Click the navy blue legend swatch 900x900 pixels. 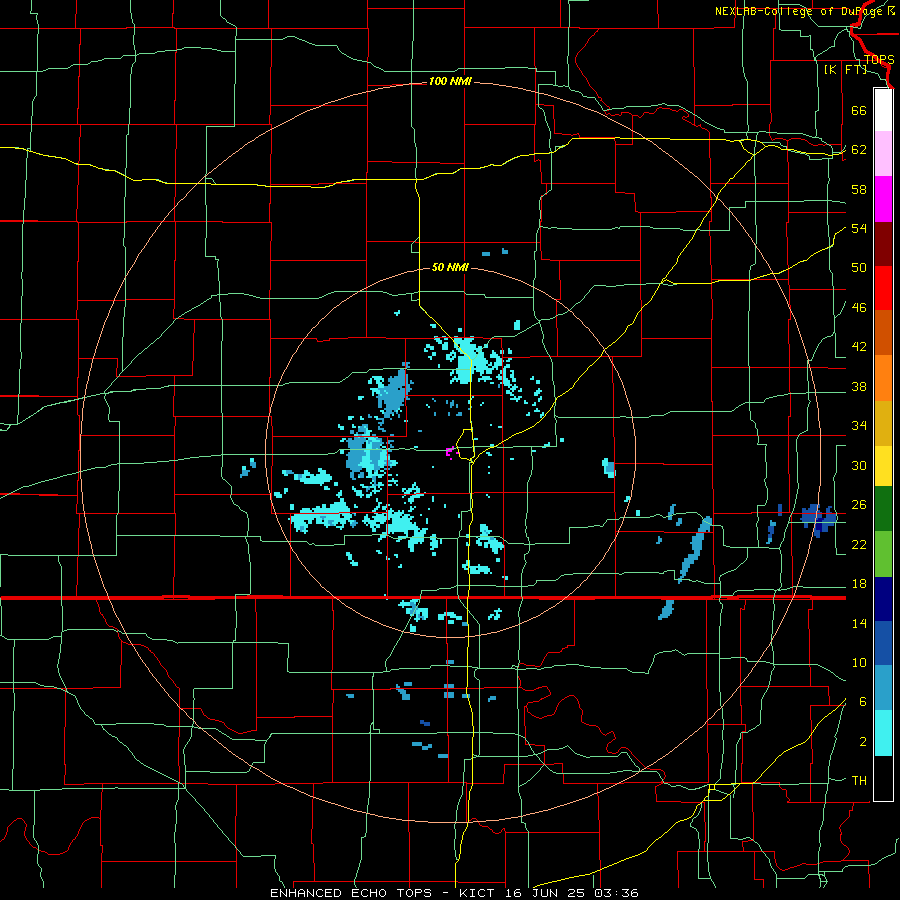click(883, 599)
